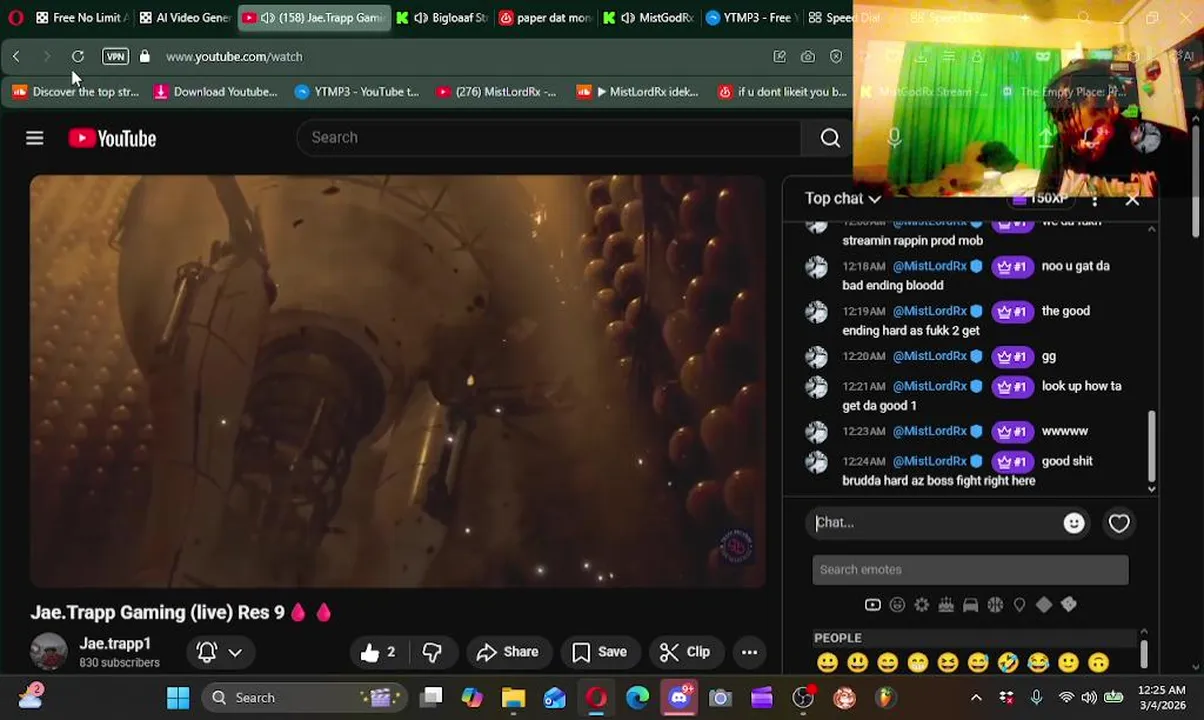Expand the Top chat dropdown

(x=843, y=198)
